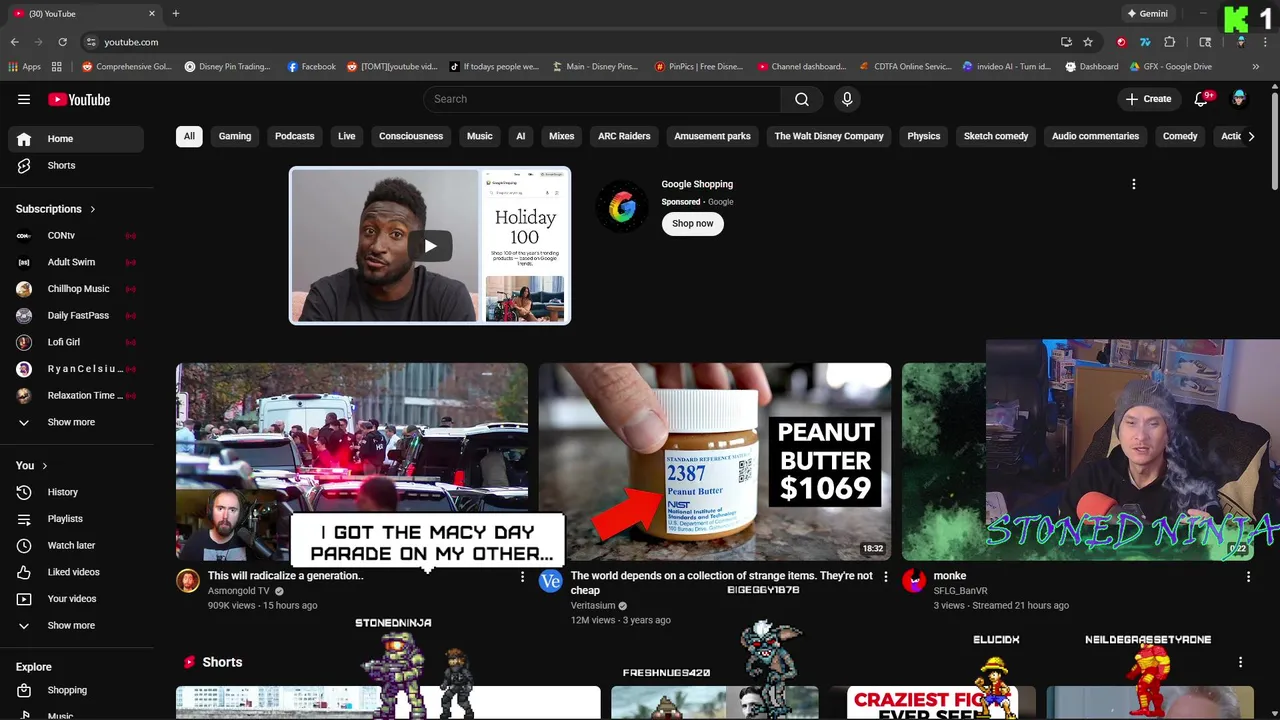Click Veritasium channel avatar
This screenshot has height=720, width=1280.
551,582
